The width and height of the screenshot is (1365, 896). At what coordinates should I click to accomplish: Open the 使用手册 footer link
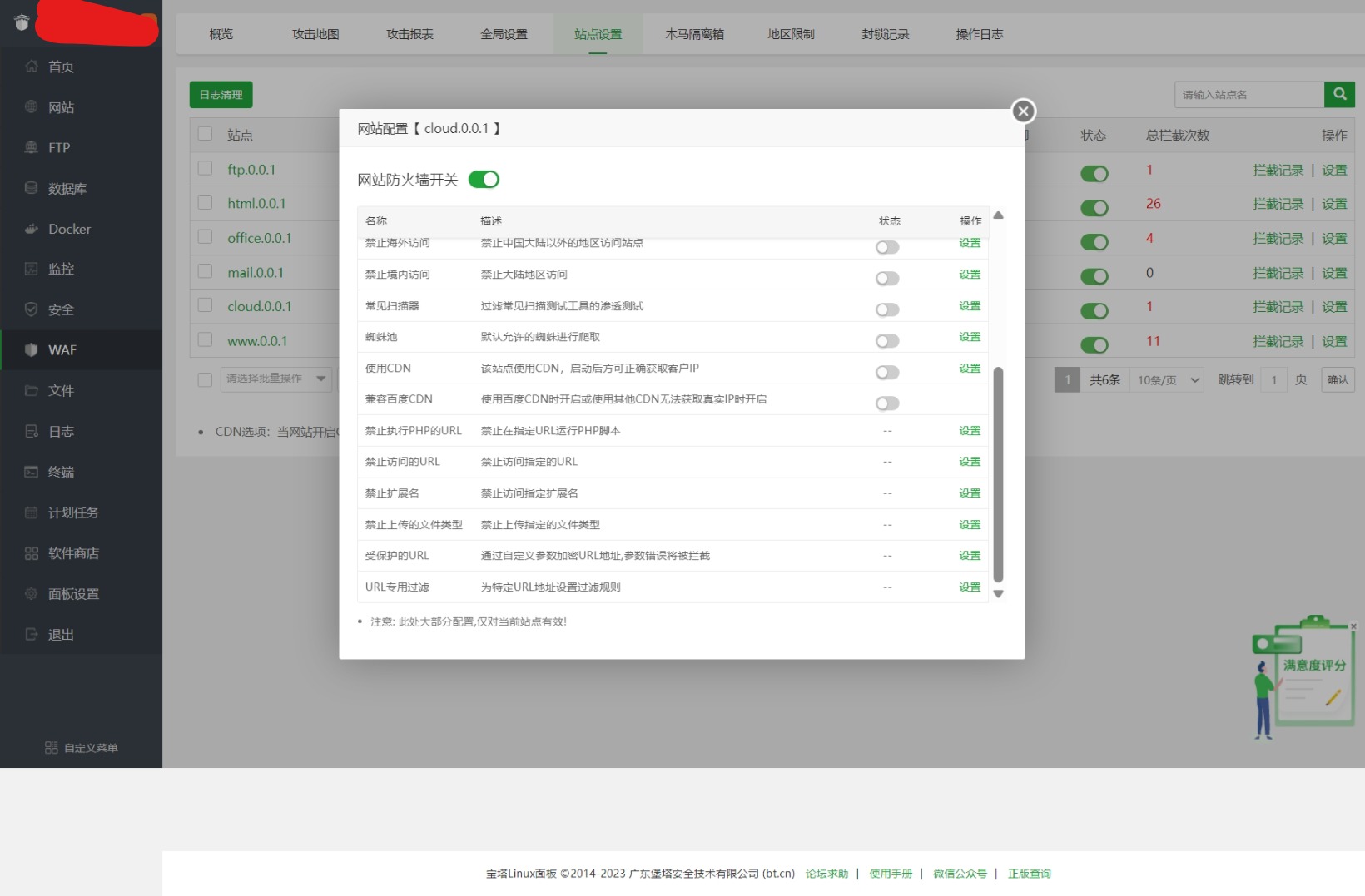point(891,874)
